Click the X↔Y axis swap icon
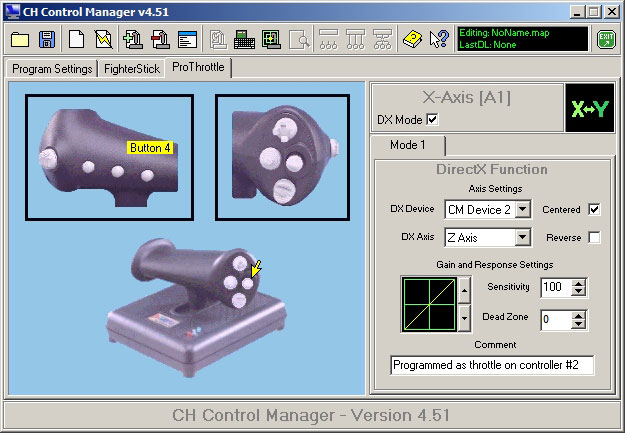The height and width of the screenshot is (433, 625). point(590,108)
